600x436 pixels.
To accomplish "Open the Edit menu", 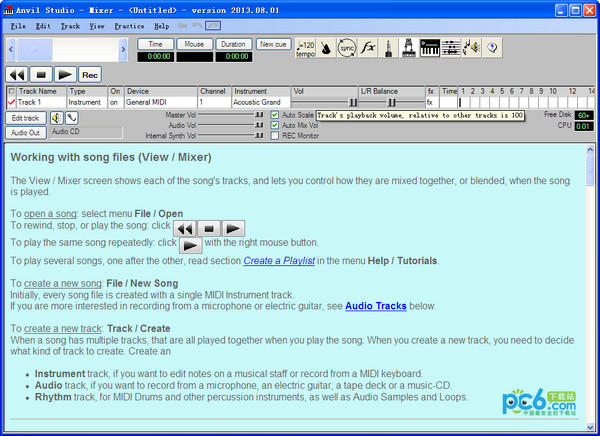I will point(43,26).
